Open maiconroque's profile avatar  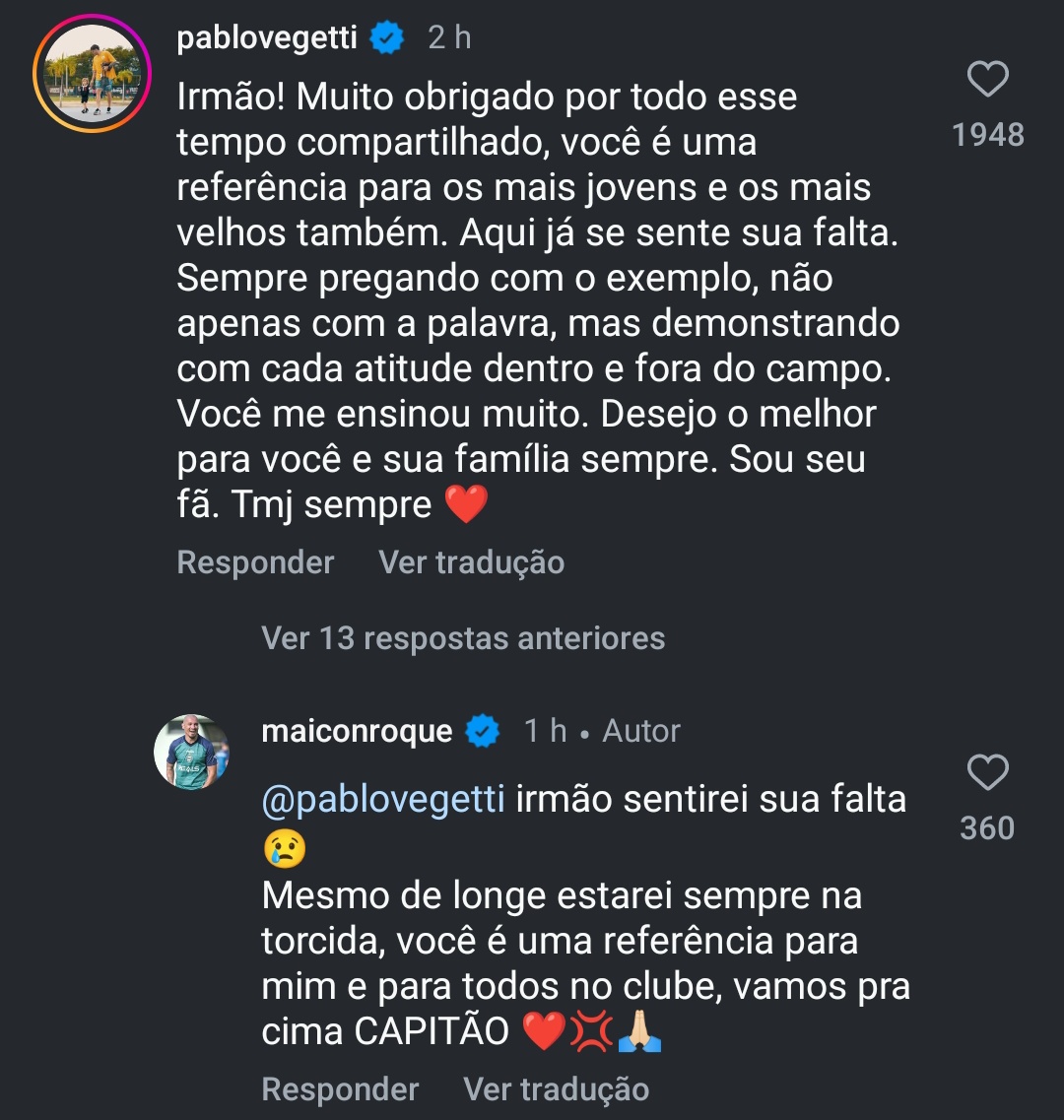pyautogui.click(x=191, y=752)
